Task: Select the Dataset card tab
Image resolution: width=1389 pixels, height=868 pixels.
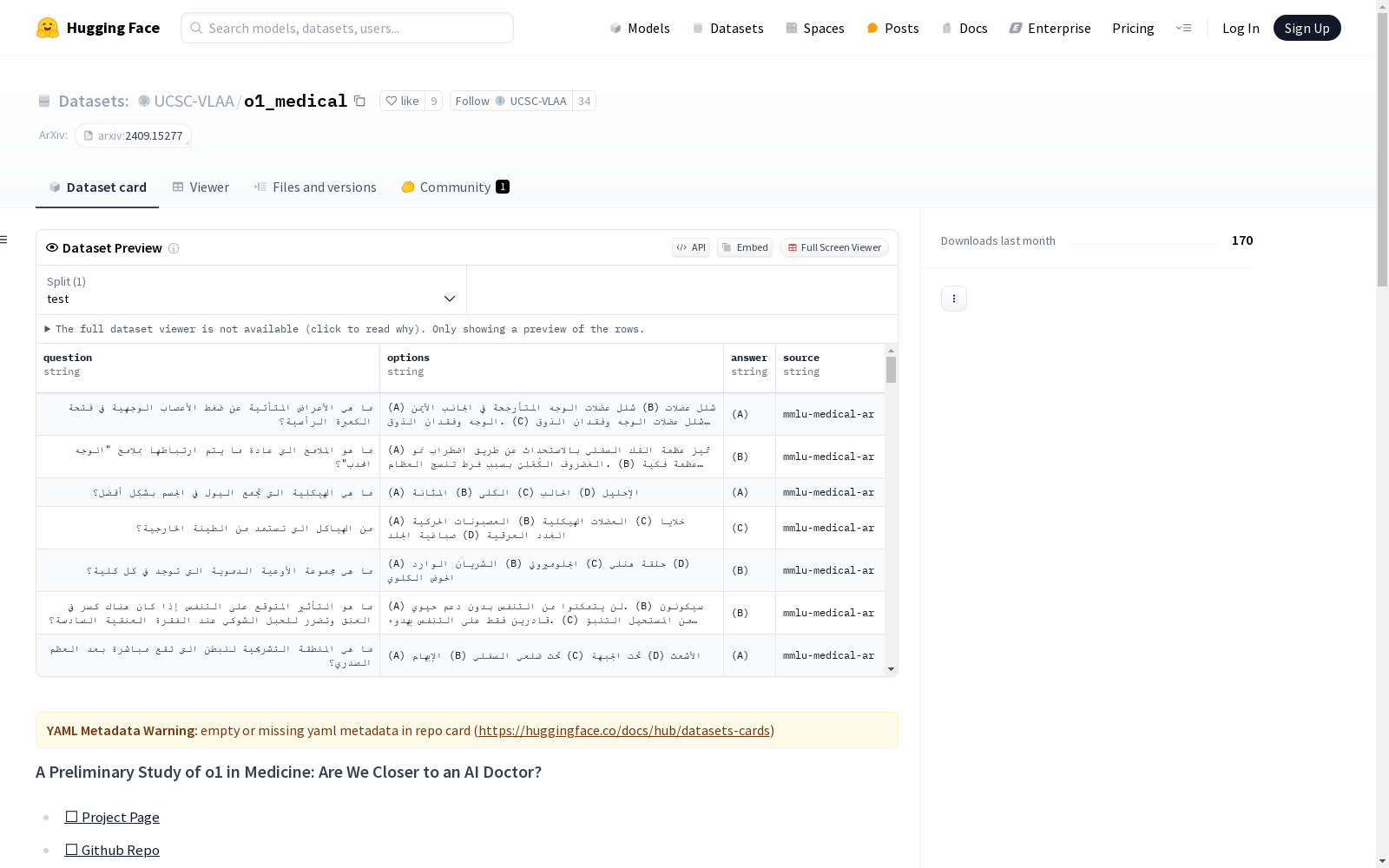Action: tap(97, 187)
